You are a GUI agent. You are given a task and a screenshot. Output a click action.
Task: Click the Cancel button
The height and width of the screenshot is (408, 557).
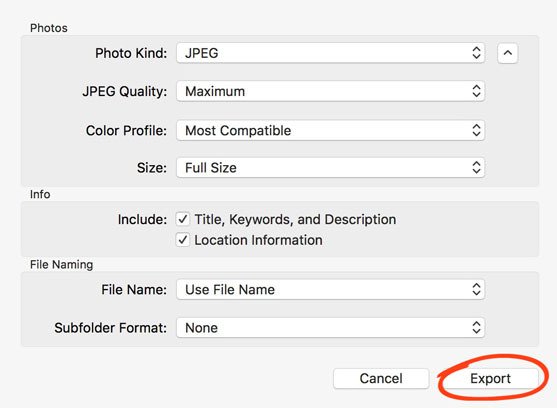[x=381, y=379]
